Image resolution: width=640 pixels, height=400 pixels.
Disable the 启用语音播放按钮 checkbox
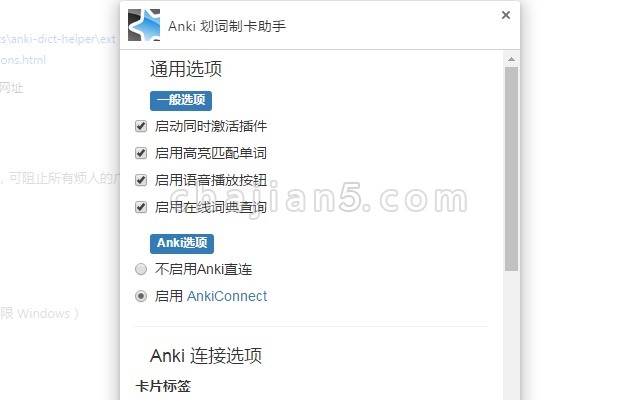[x=141, y=180]
